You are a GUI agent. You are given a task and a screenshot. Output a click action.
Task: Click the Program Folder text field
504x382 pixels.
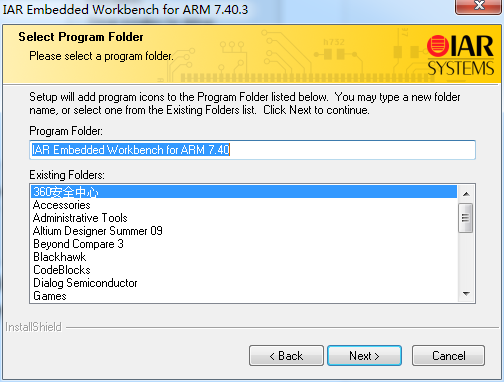(x=252, y=150)
